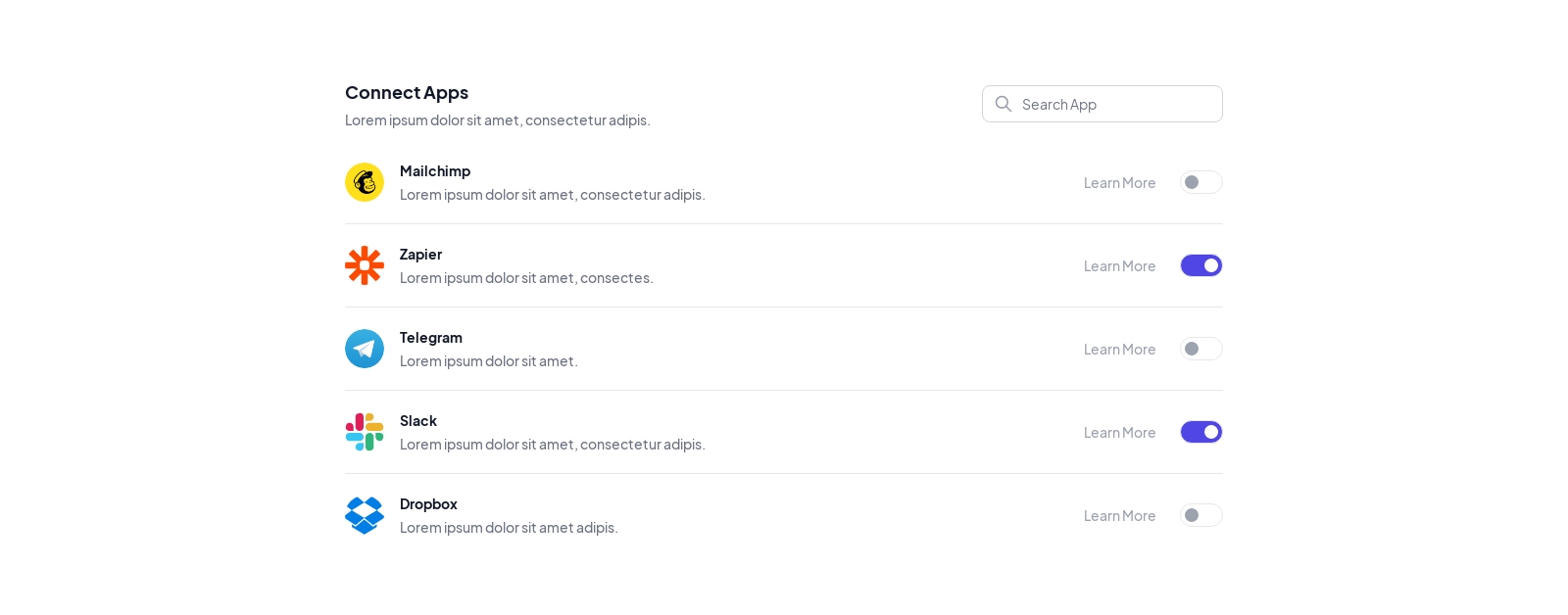Click the Telegram app icon
Image resolution: width=1568 pixels, height=615 pixels.
tap(365, 349)
